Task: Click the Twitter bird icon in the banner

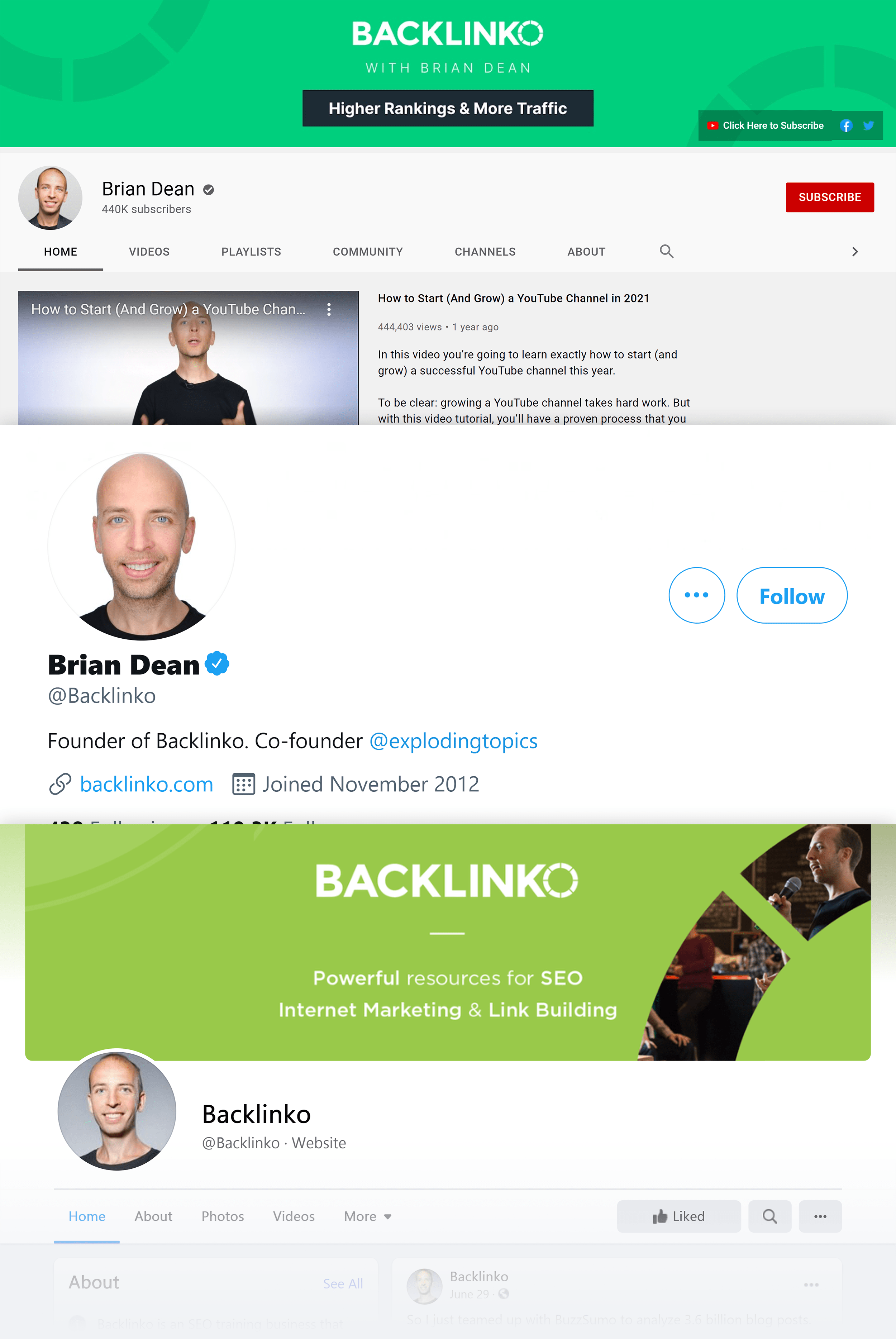Action: pos(868,126)
